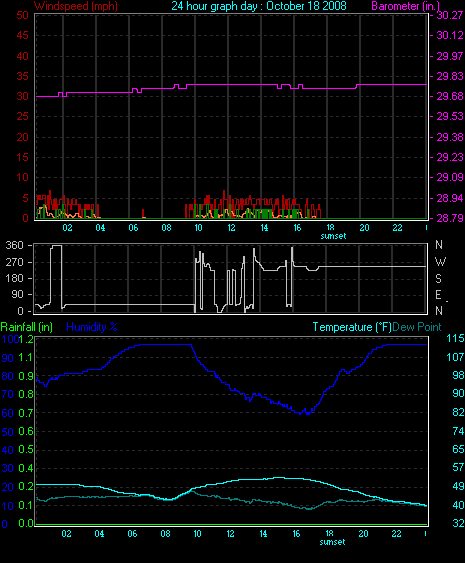
Task: Click the Dew Point legend label
Action: tap(417, 327)
